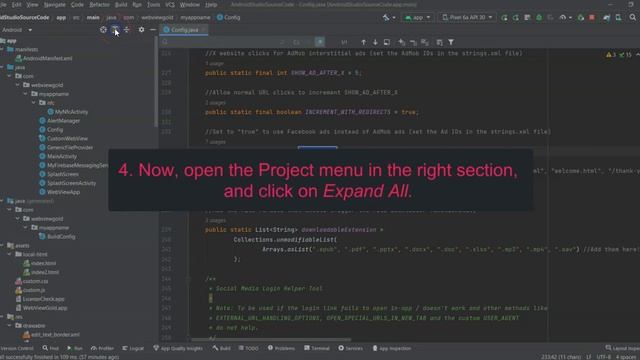Open Search Everywhere magnifier icon
Image resolution: width=640 pixels, height=360 pixels.
[633, 18]
